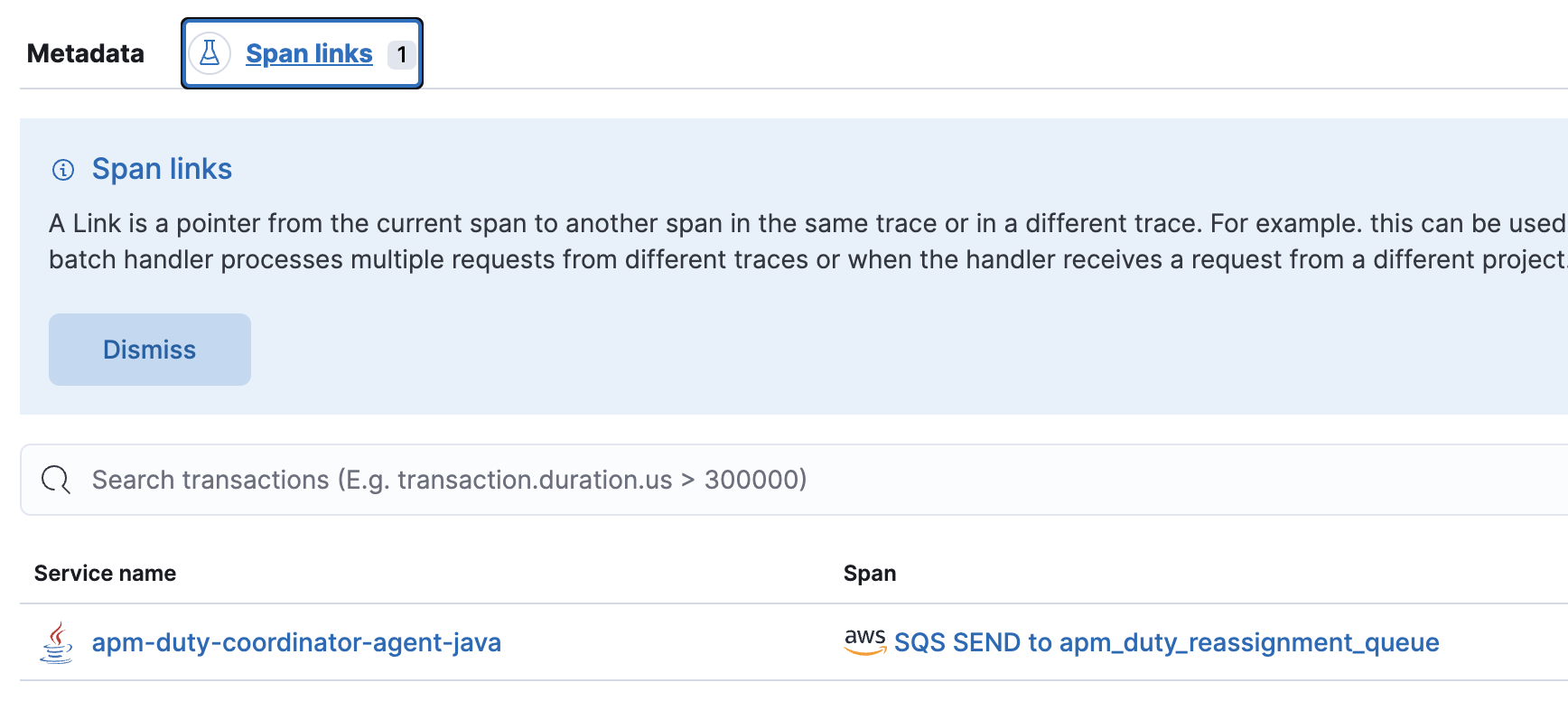
Task: Open the SQS SEND to apm_duty_reassignment_queue span
Action: [x=1166, y=642]
